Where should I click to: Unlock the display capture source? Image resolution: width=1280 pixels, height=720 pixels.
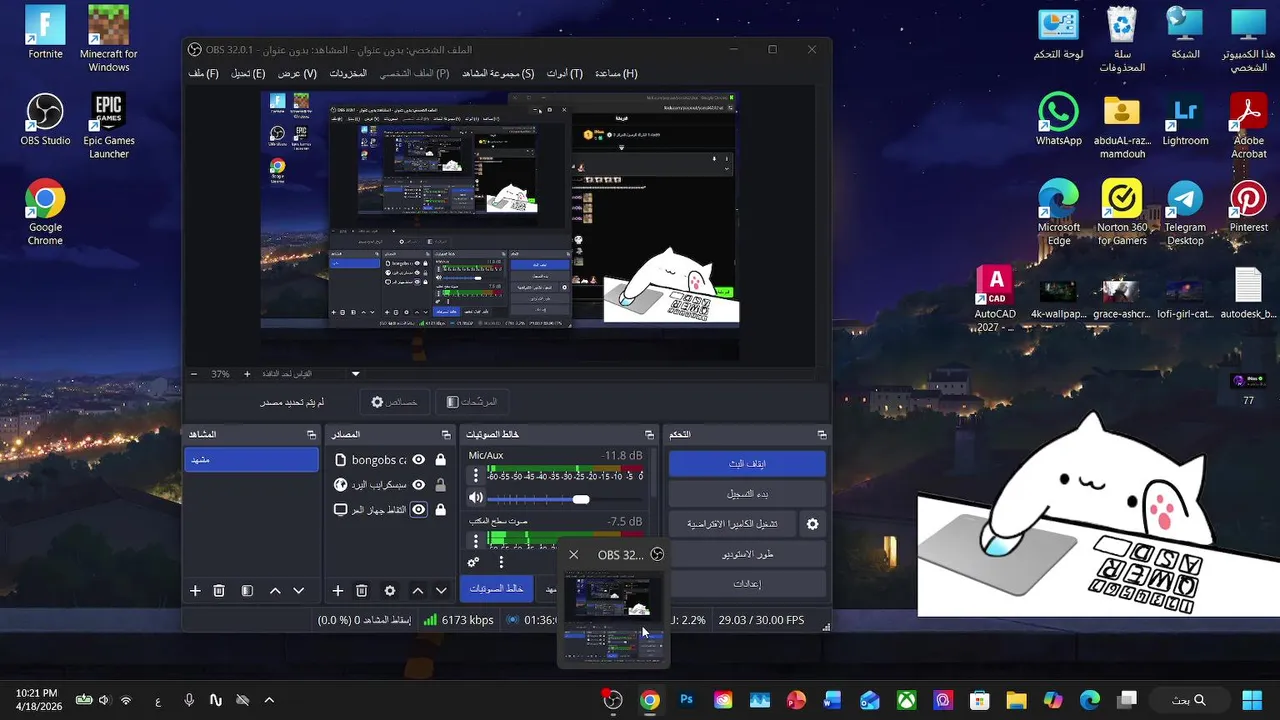(x=440, y=510)
